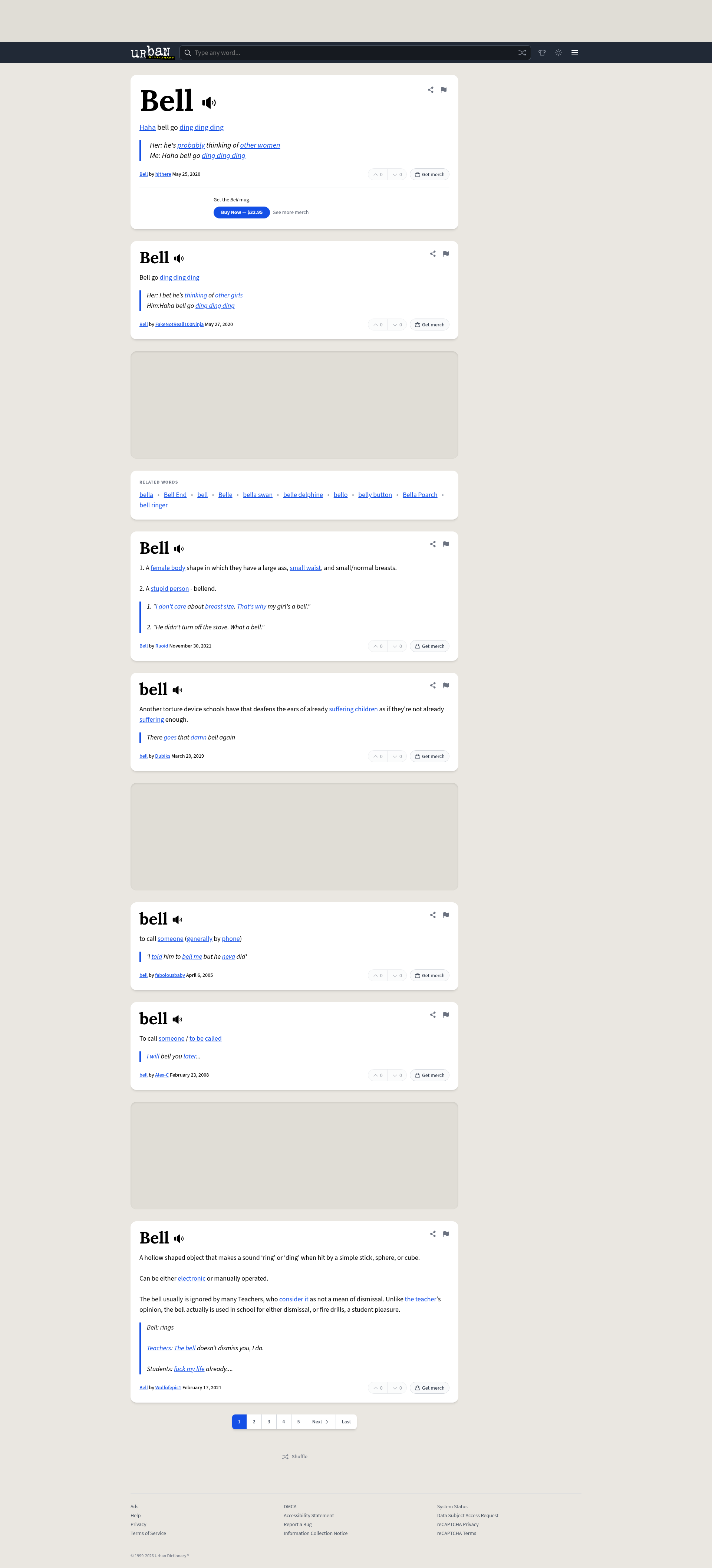Upvote the definition by hjthere
The image size is (712, 1568).
click(378, 175)
